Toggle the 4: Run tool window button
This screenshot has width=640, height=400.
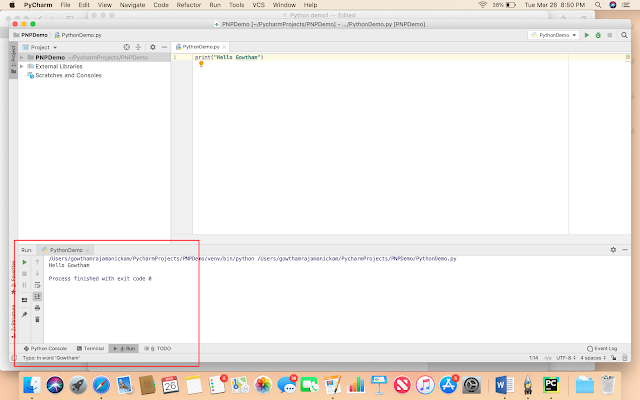coord(124,349)
